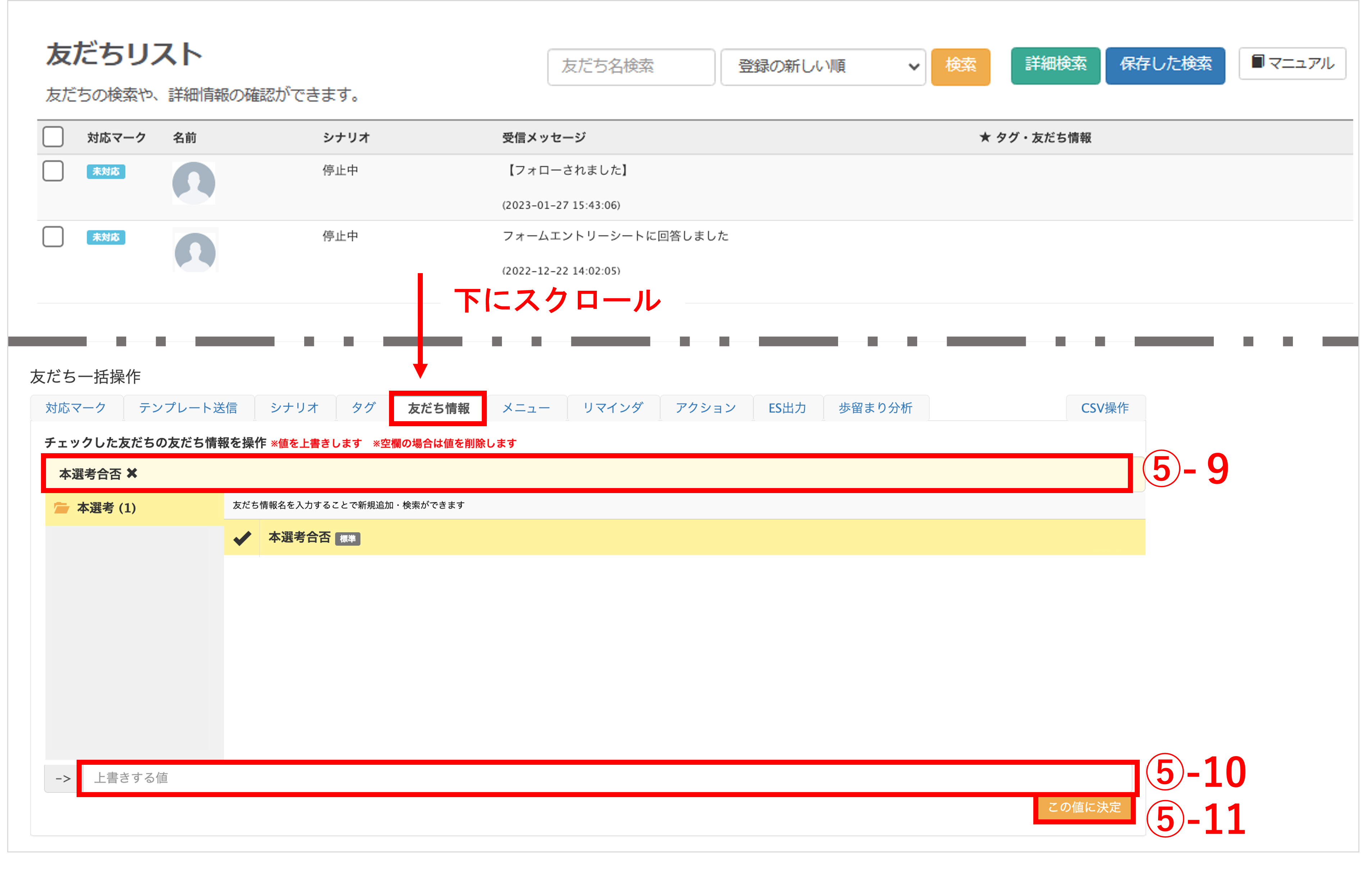Click 停止中 in the second friend row
Image resolution: width=1372 pixels, height=869 pixels.
click(x=340, y=236)
